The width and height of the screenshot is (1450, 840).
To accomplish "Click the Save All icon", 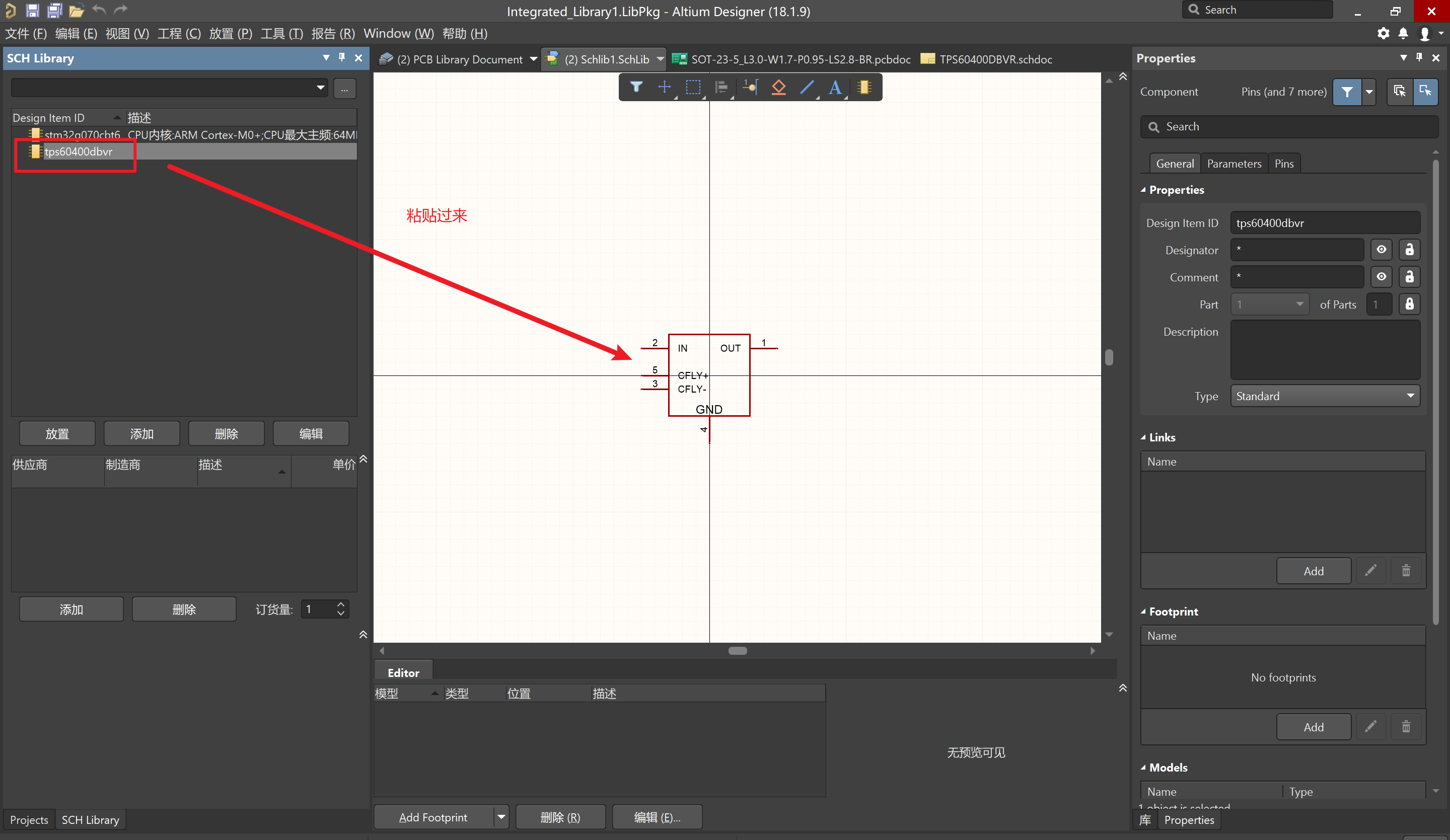I will click(55, 11).
